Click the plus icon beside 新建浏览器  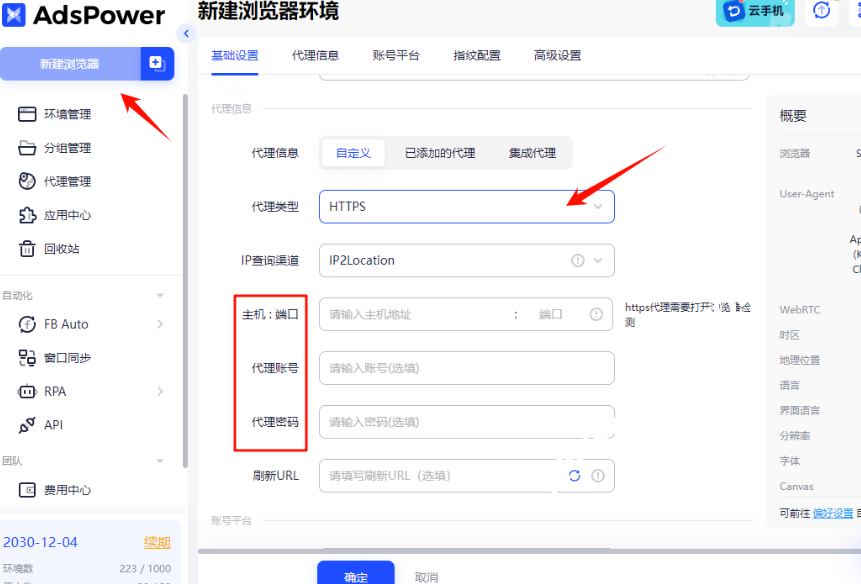pyautogui.click(x=156, y=63)
